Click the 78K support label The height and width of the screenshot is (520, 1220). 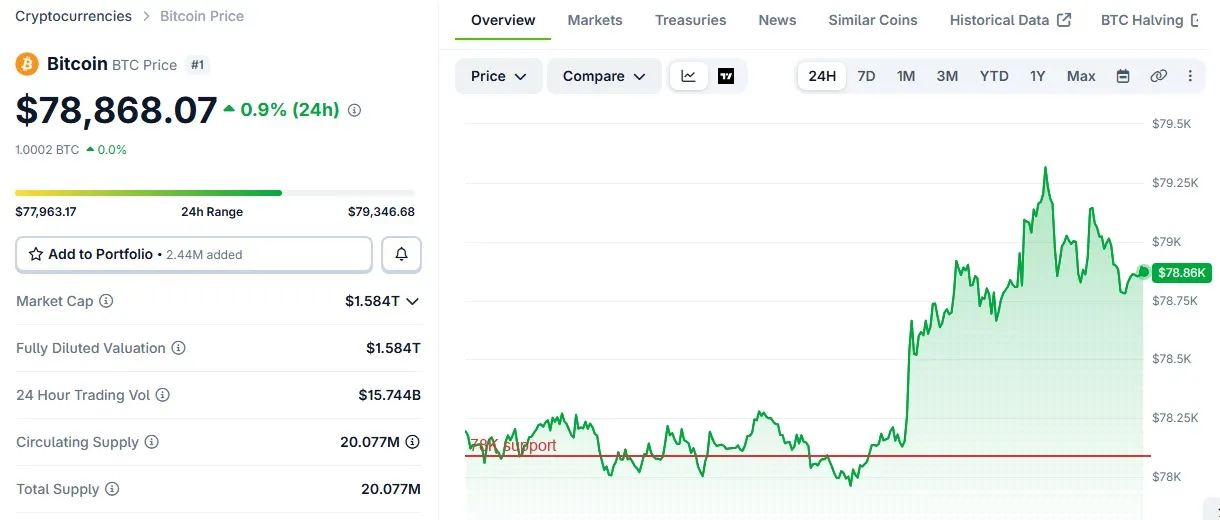click(513, 445)
